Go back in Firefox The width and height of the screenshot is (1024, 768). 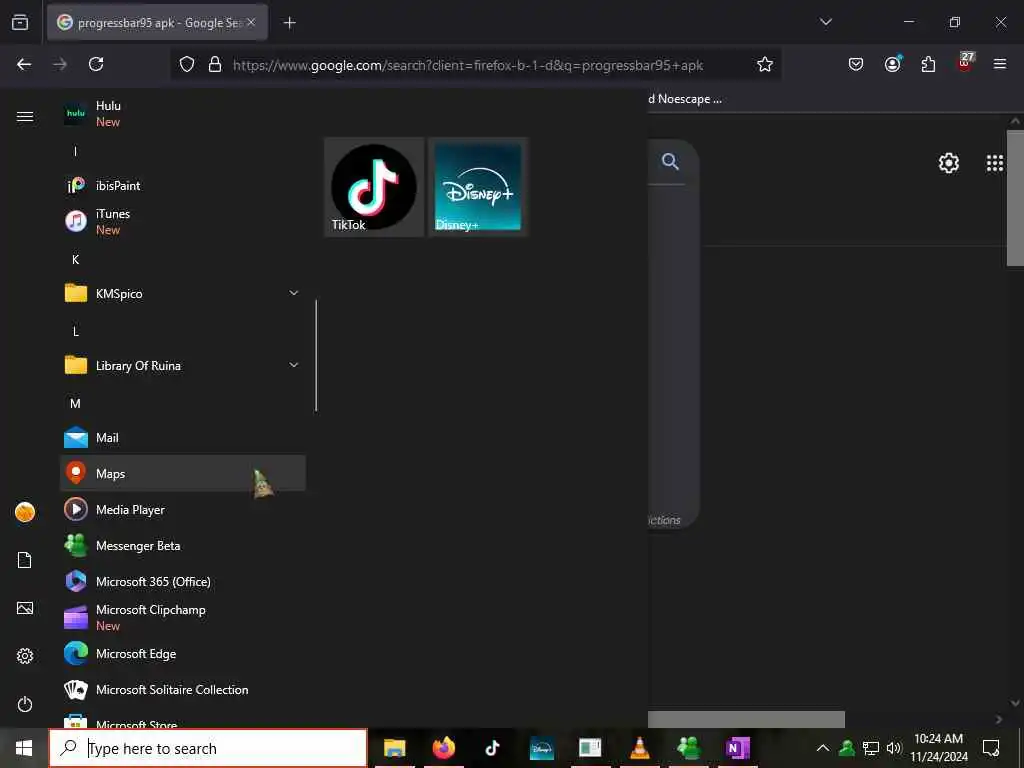coord(24,64)
